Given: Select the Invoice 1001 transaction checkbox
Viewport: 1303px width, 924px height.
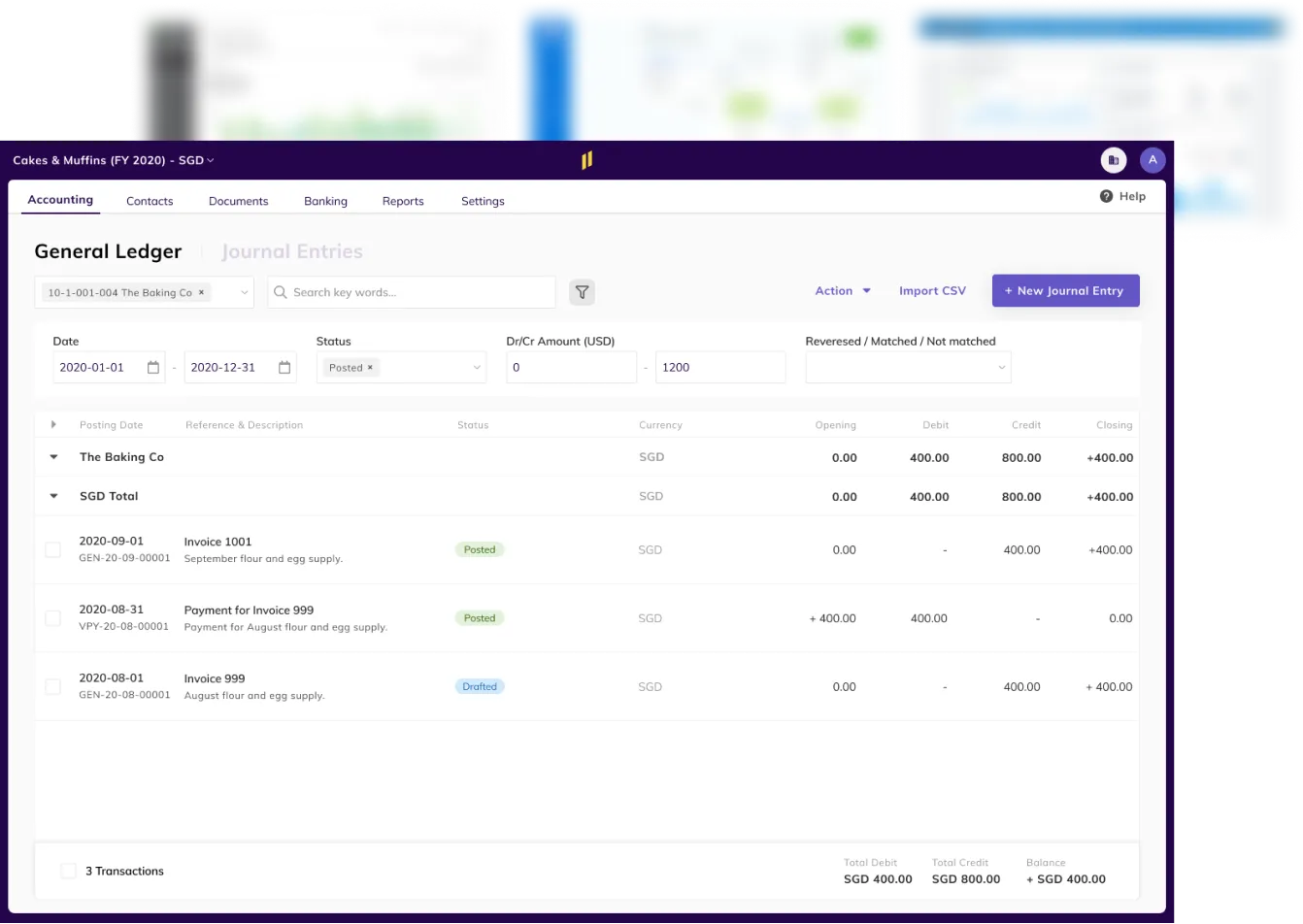Looking at the screenshot, I should [52, 549].
